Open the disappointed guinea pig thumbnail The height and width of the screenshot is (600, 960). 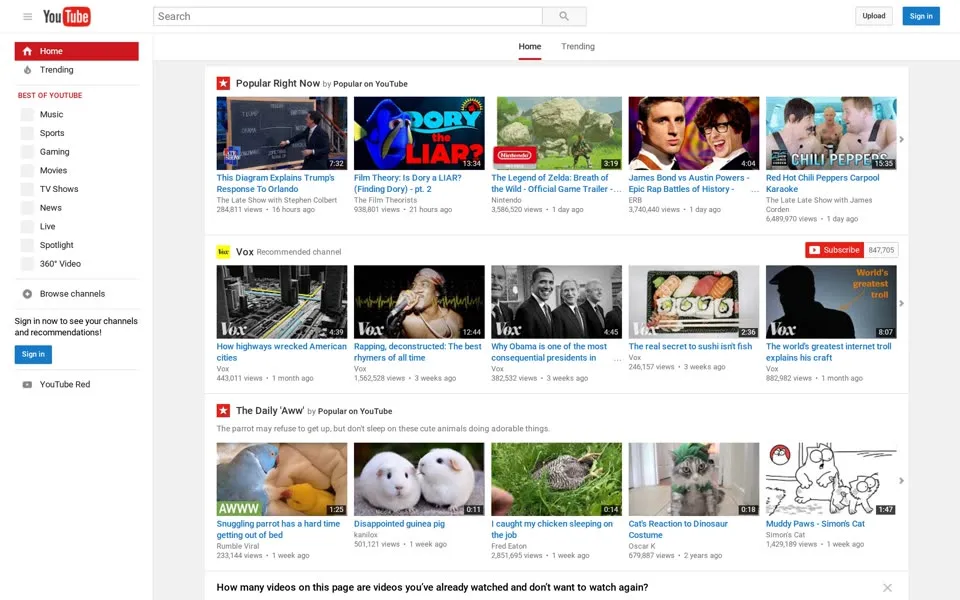point(419,479)
